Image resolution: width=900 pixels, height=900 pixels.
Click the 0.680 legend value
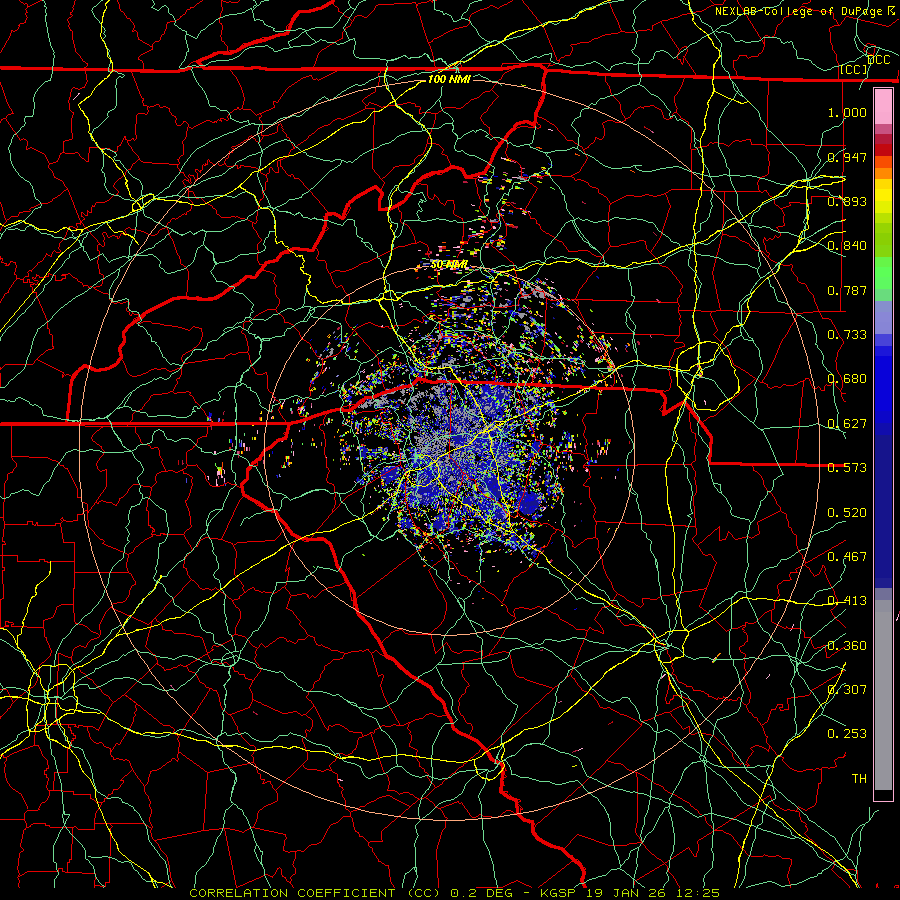tap(847, 379)
